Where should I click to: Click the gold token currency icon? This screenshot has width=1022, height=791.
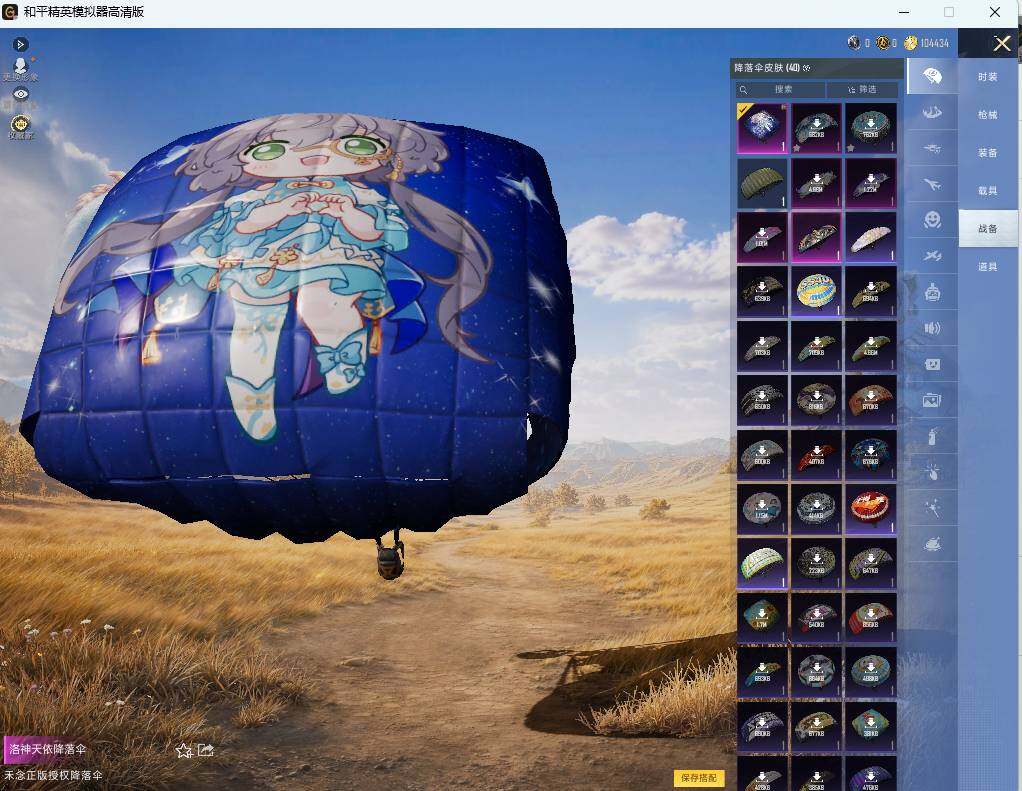883,43
